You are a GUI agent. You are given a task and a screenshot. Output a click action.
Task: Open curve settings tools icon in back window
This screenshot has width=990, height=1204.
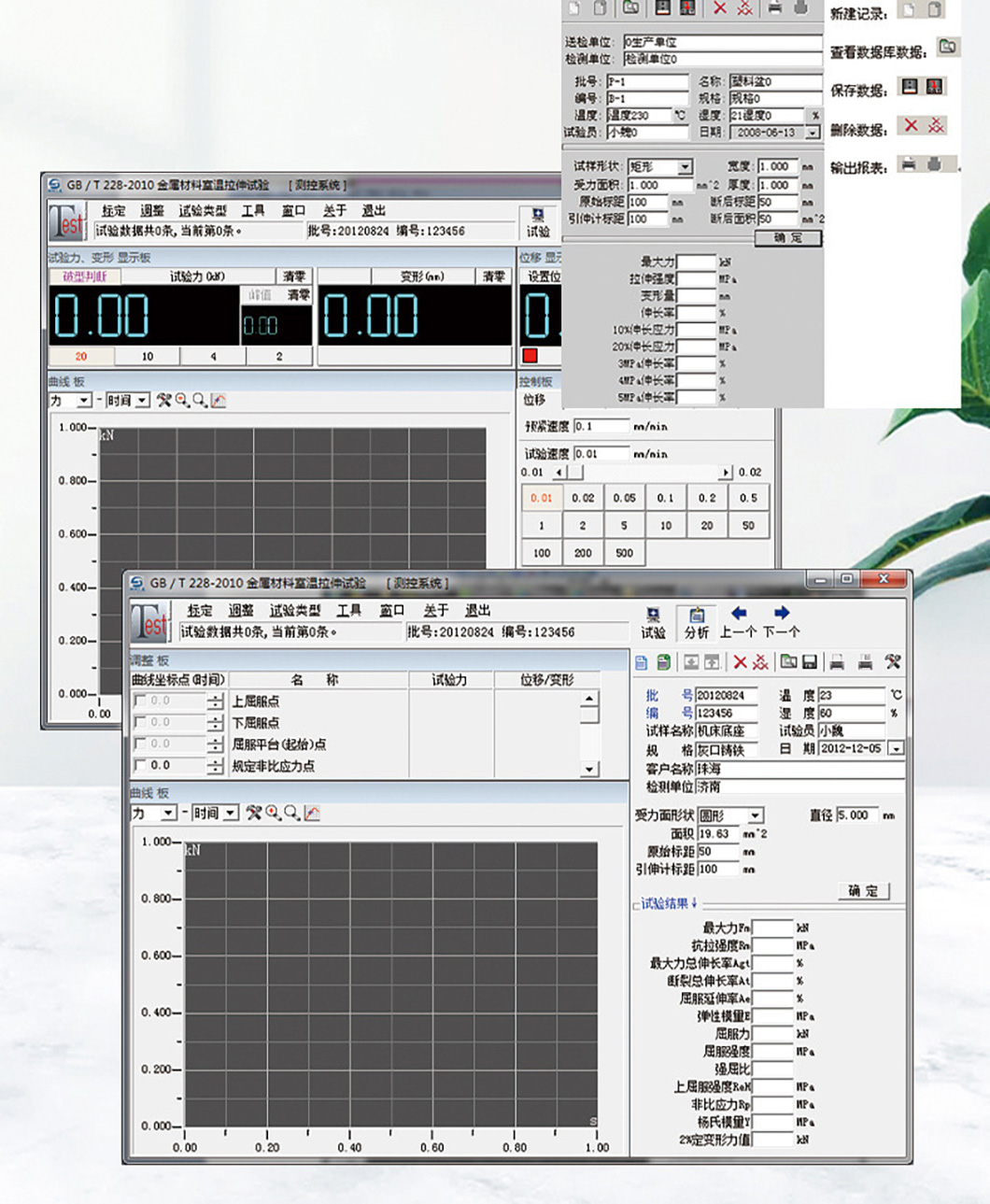point(164,401)
